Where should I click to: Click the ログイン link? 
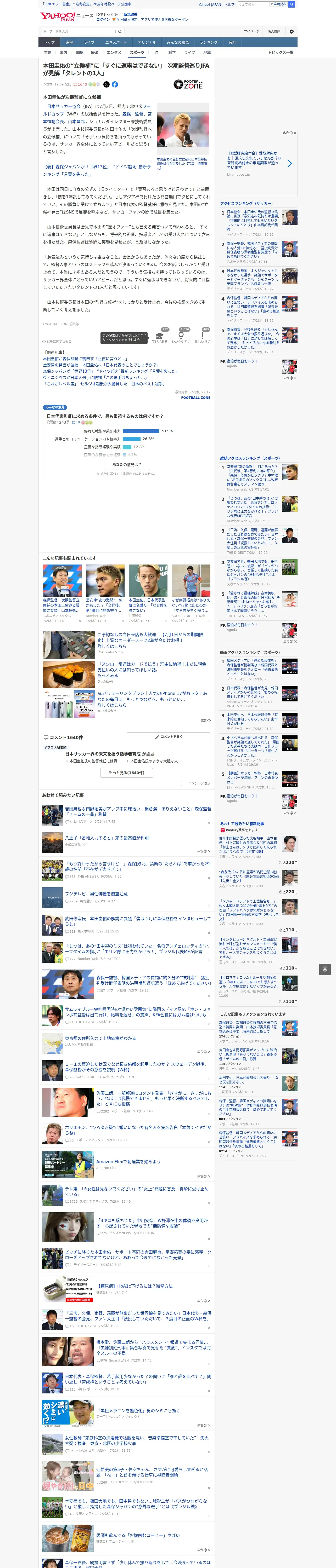tap(103, 20)
